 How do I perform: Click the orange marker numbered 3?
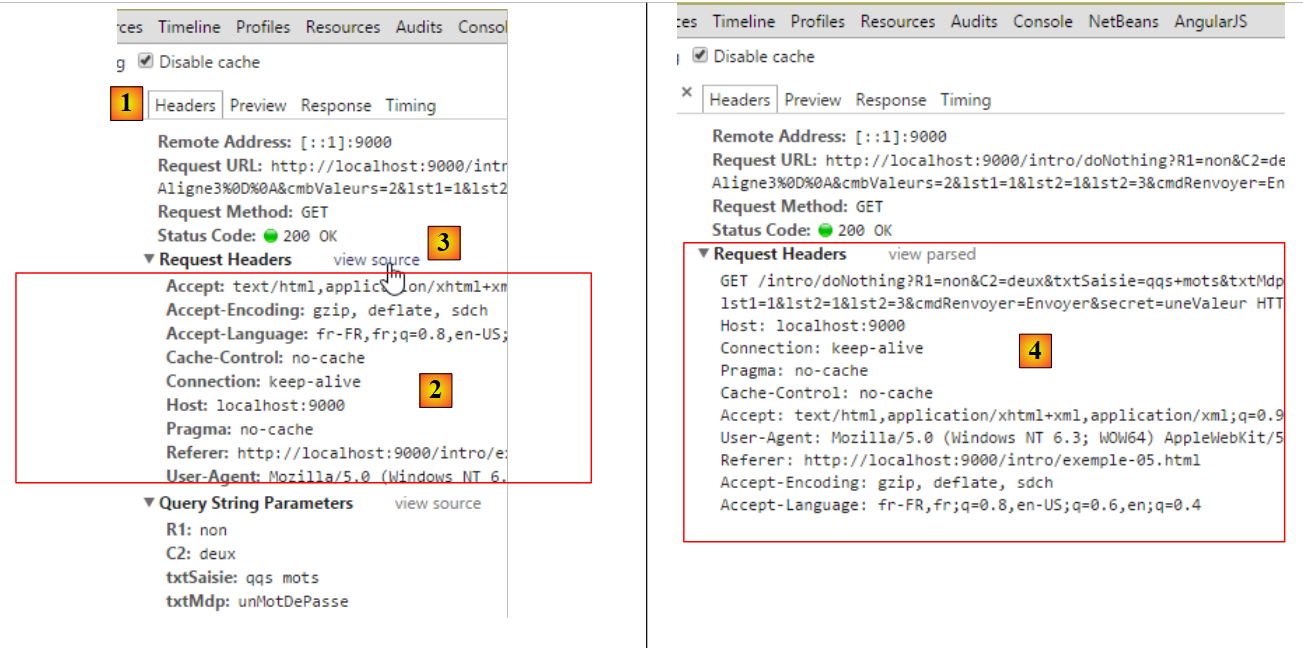click(x=444, y=242)
